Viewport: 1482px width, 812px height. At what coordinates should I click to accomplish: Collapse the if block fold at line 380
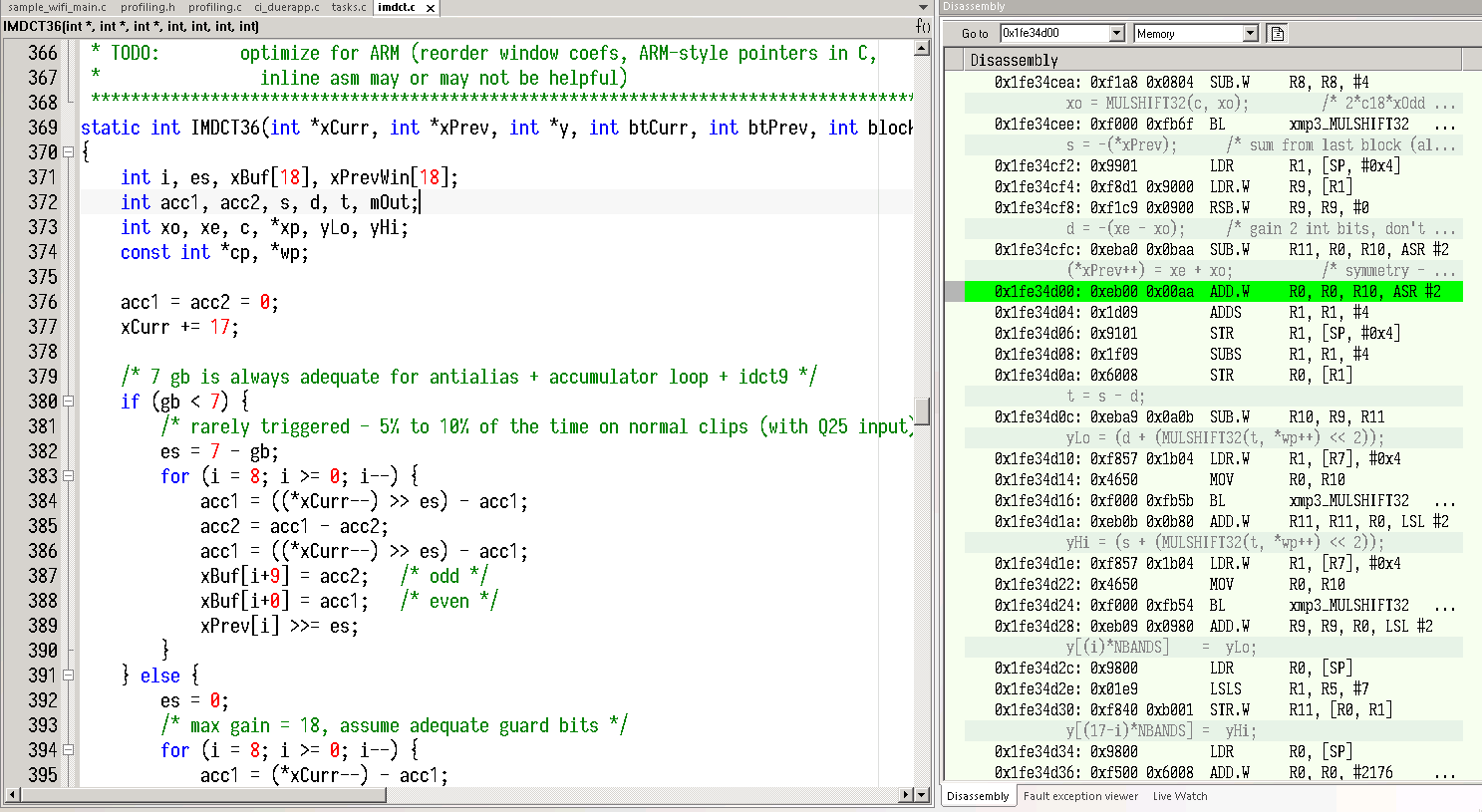[69, 402]
